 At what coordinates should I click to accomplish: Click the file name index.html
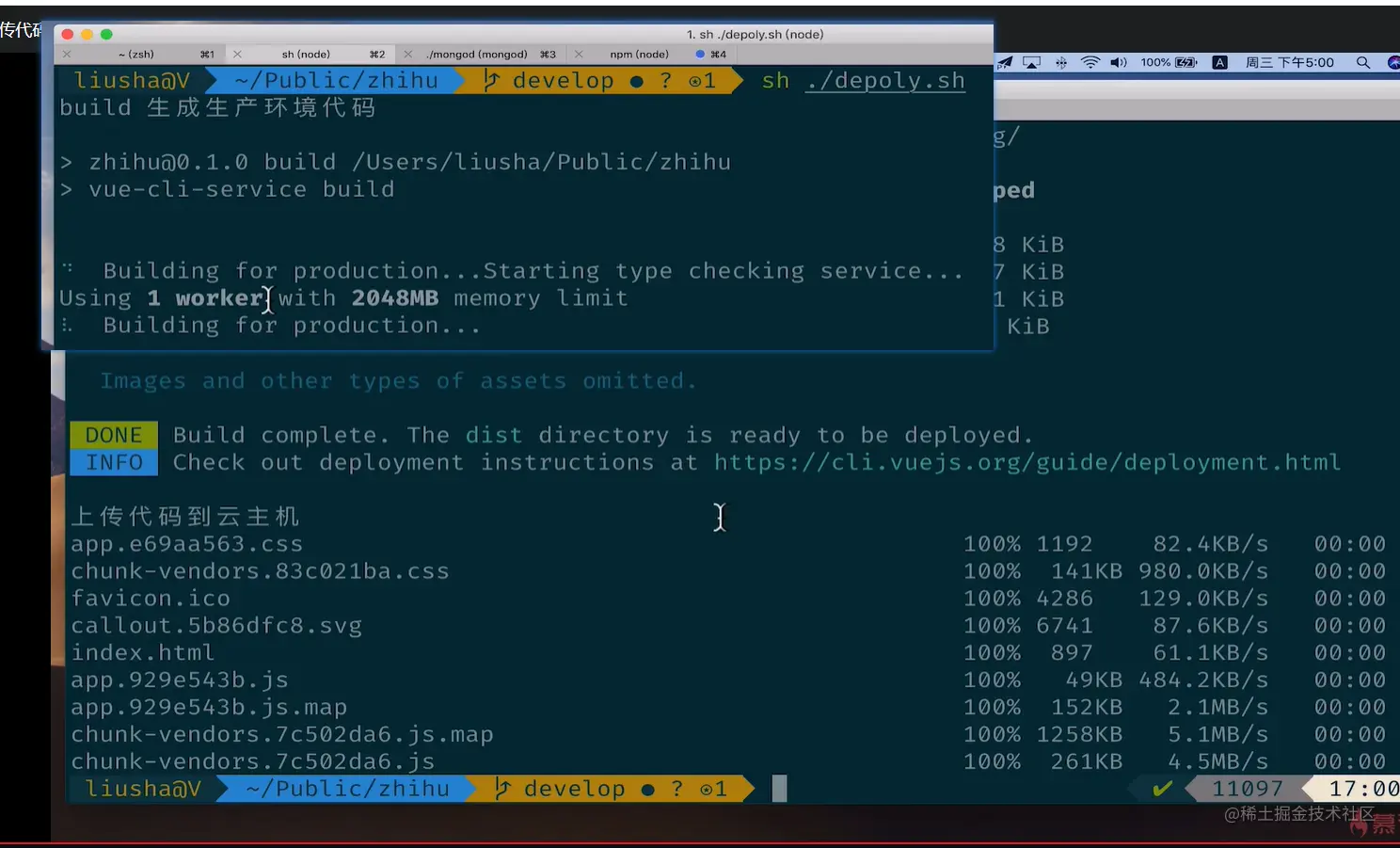[143, 653]
